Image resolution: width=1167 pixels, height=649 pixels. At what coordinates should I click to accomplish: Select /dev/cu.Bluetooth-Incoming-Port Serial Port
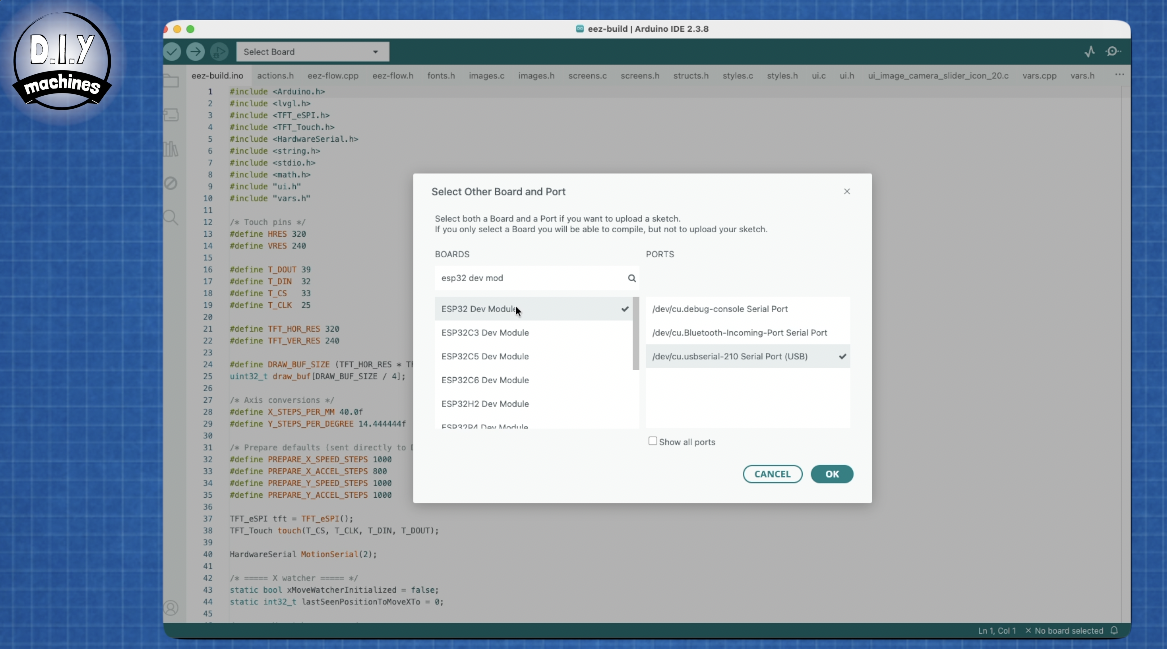click(748, 333)
